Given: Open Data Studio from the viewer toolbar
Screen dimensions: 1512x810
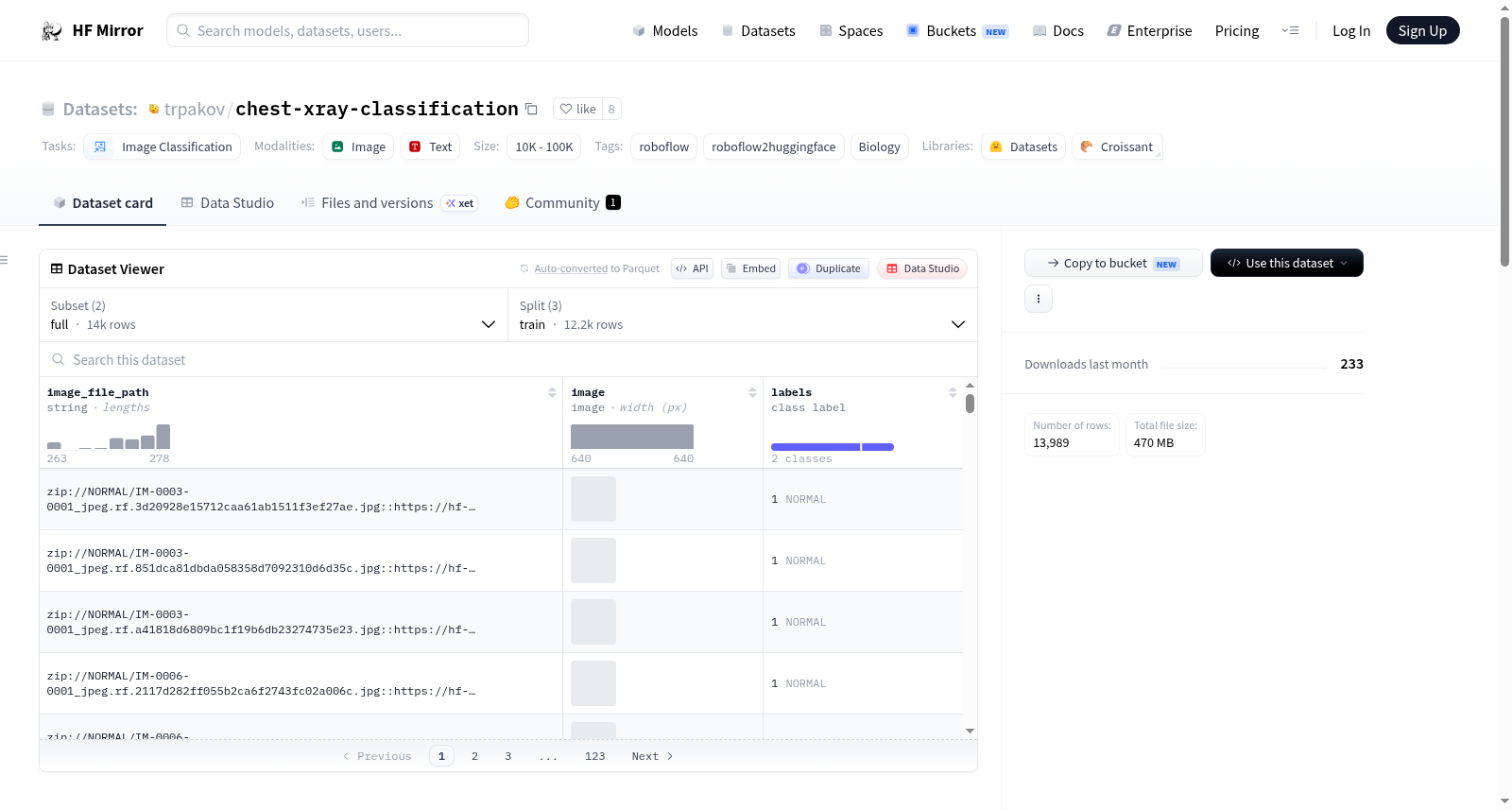Looking at the screenshot, I should pyautogui.click(x=922, y=268).
